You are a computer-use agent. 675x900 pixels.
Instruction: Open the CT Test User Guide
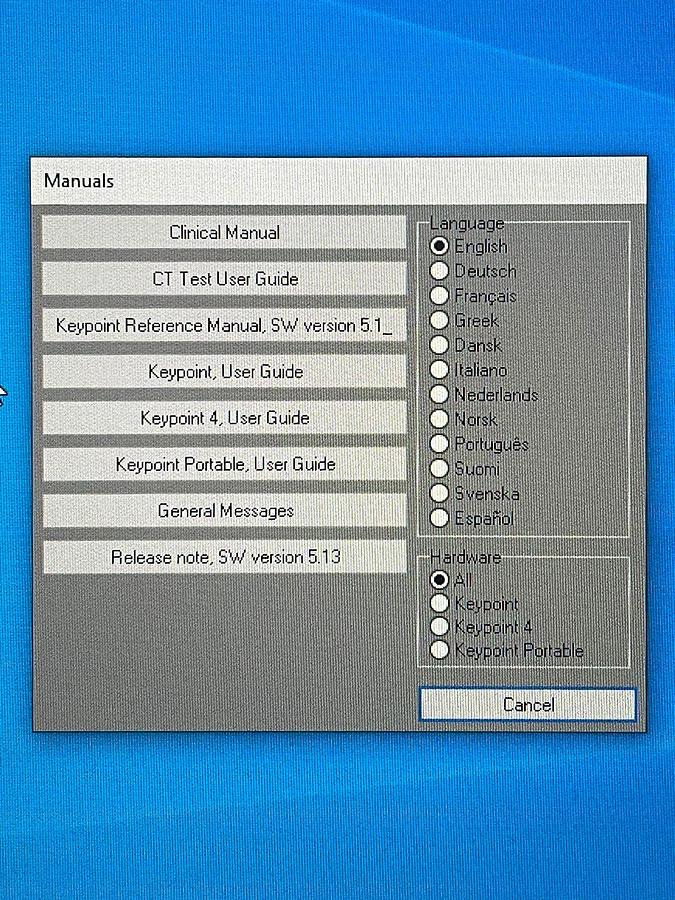[224, 279]
